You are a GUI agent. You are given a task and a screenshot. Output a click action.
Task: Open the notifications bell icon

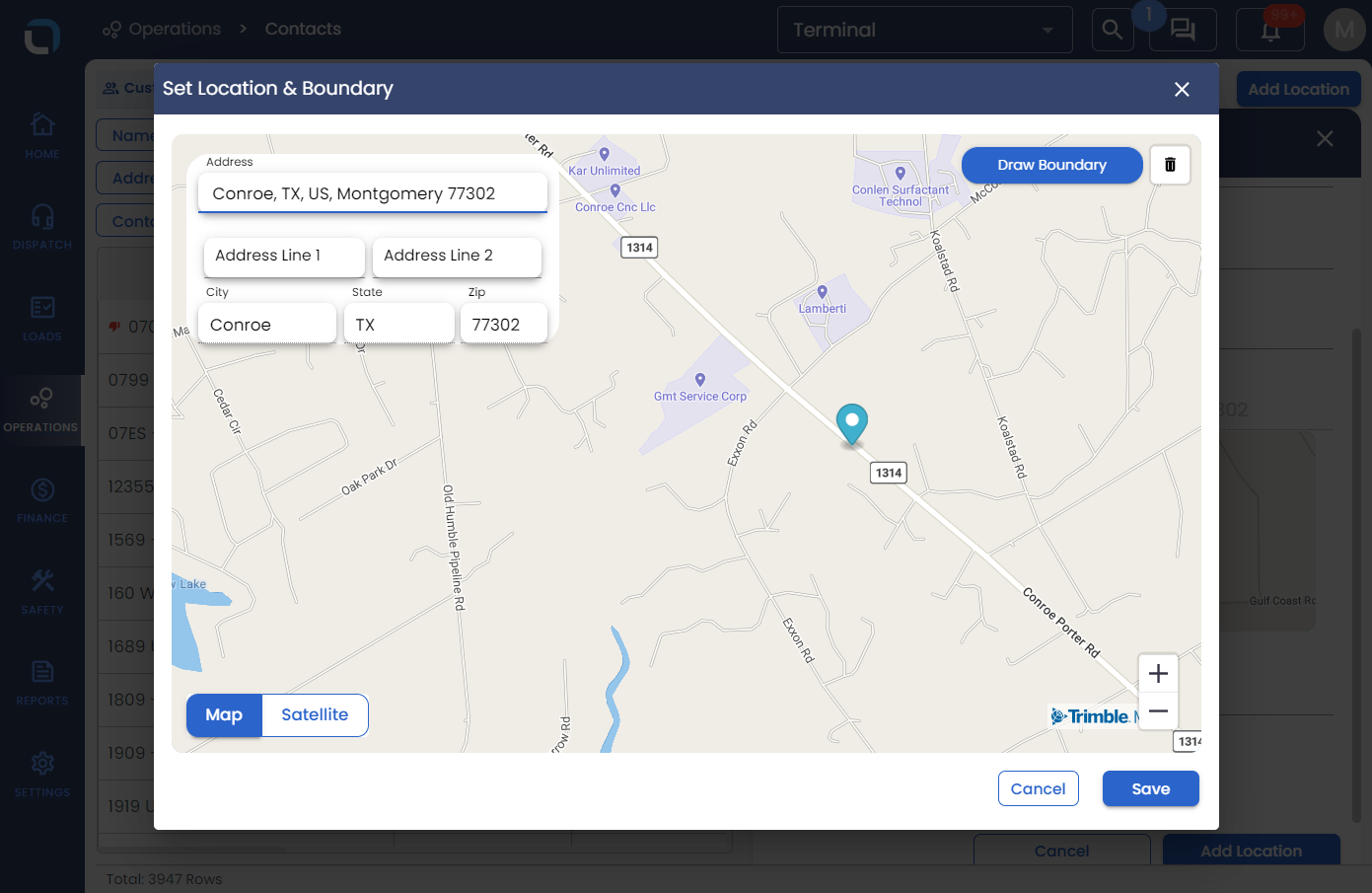click(1270, 31)
